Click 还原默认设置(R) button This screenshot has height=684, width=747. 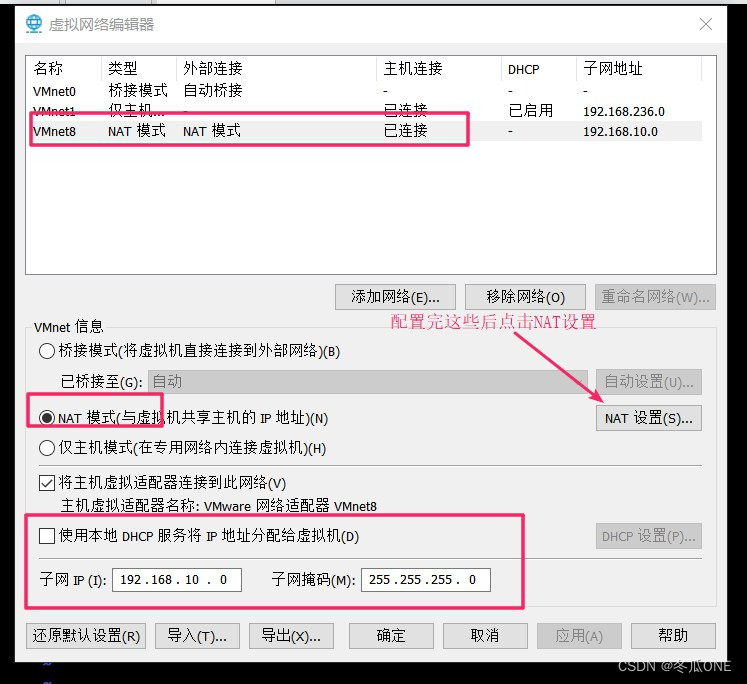(86, 636)
